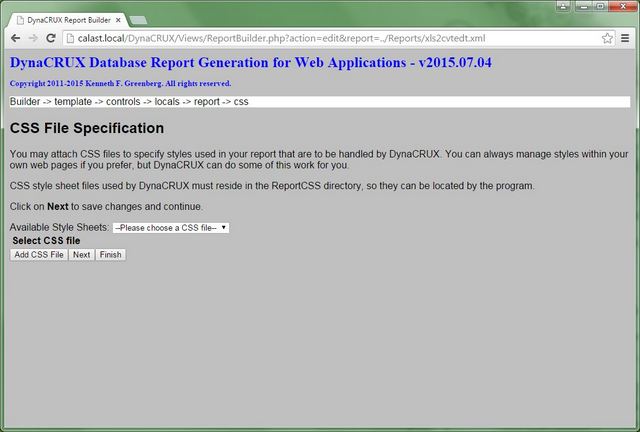Open a new browser tab
Viewport: 640px width, 432px height.
tap(139, 20)
